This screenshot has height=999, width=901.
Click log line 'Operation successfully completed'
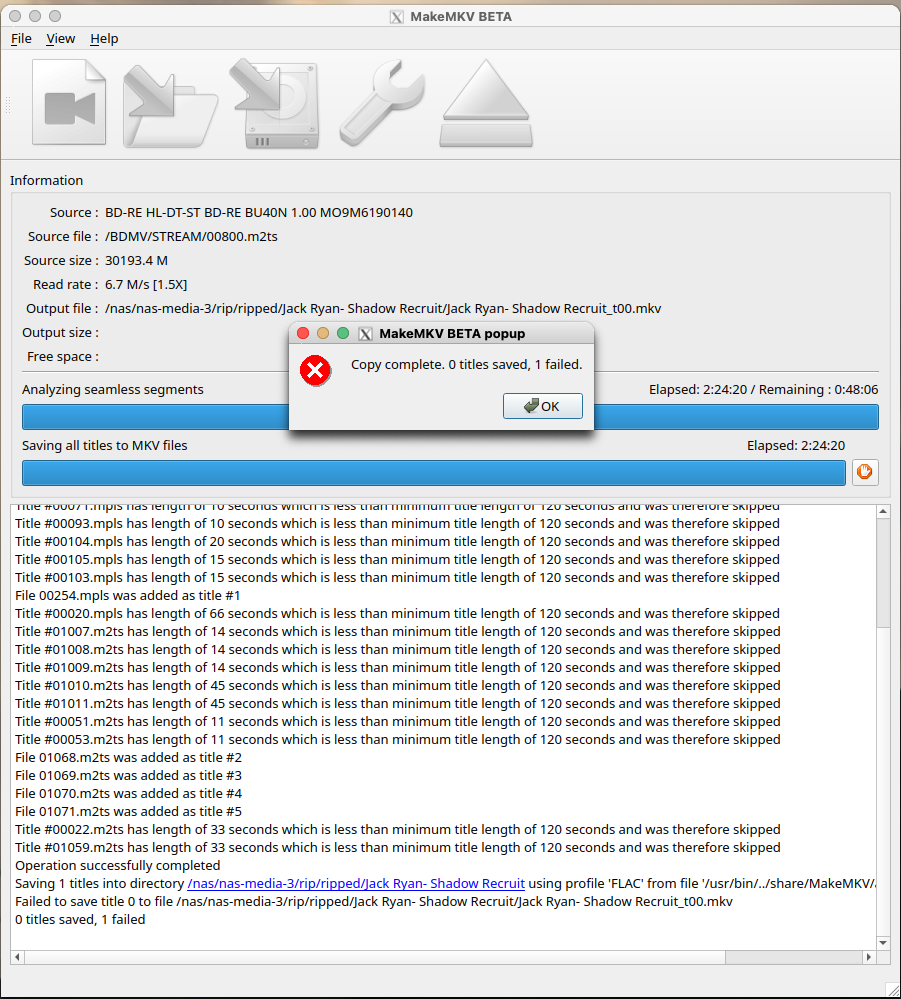click(118, 866)
